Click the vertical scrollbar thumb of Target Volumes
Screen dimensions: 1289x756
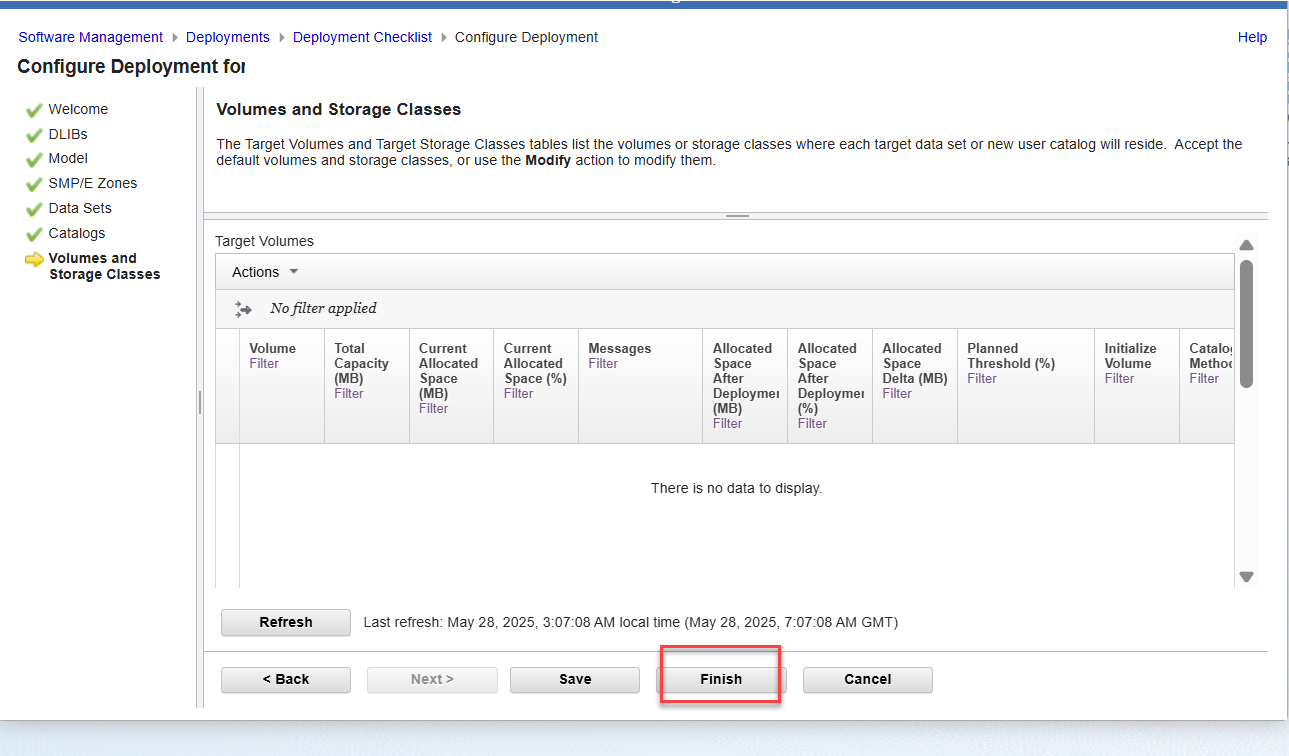point(1246,323)
